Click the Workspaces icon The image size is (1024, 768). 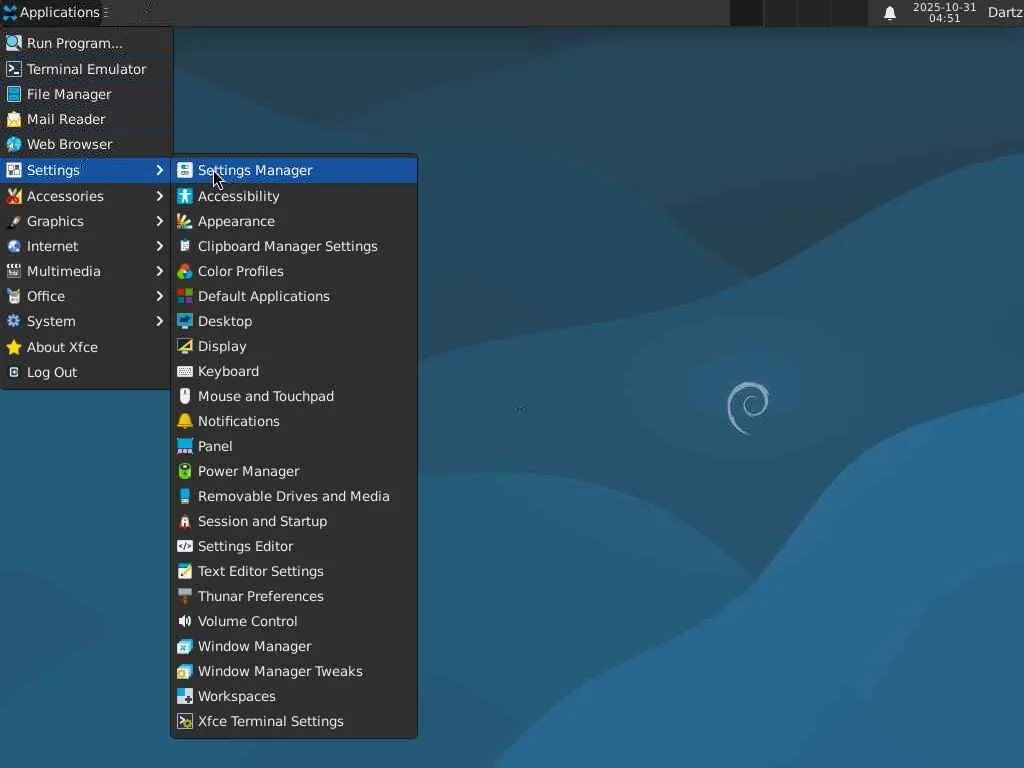point(185,696)
